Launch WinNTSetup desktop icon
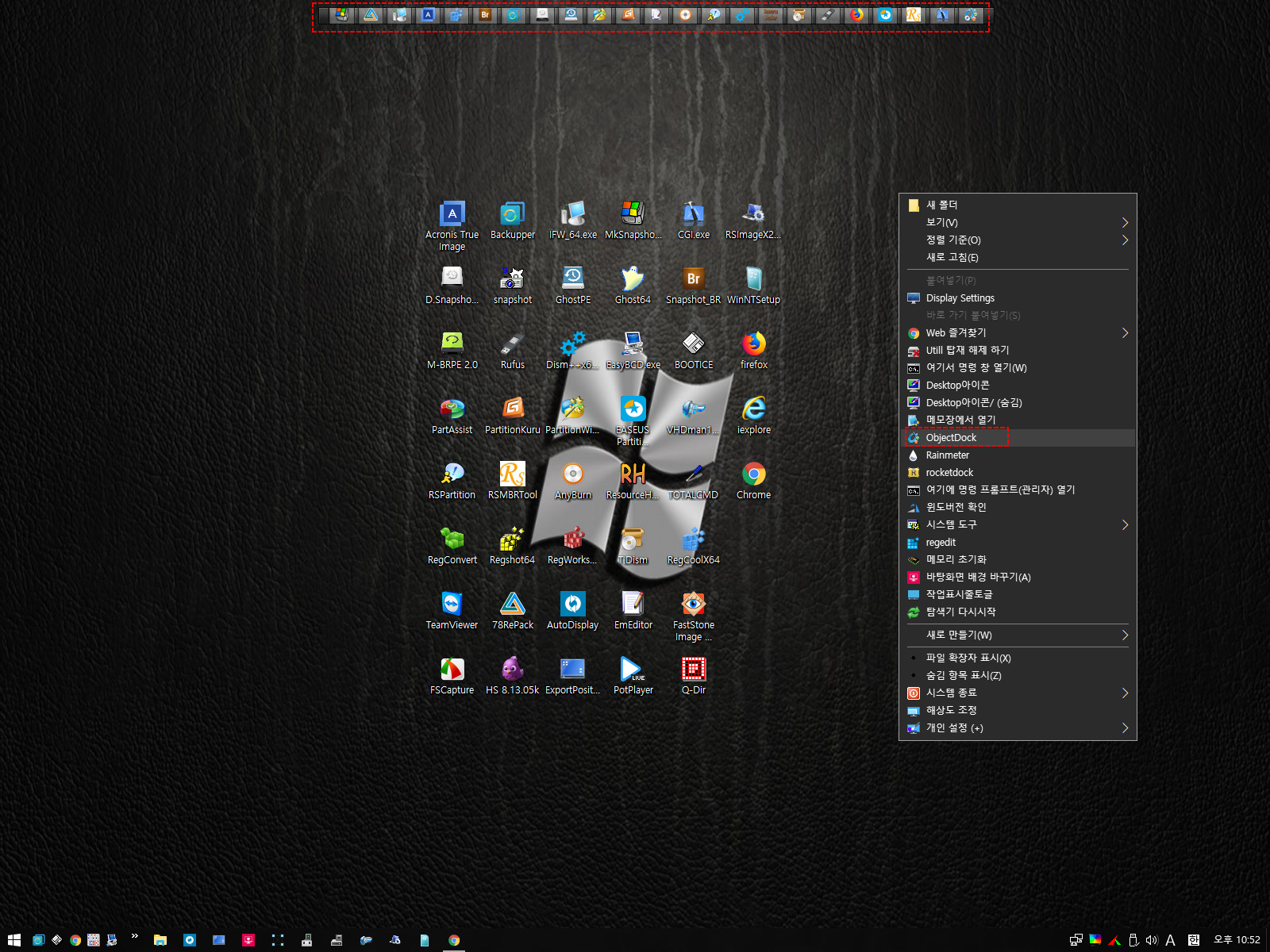The image size is (1270, 952). coord(753,286)
